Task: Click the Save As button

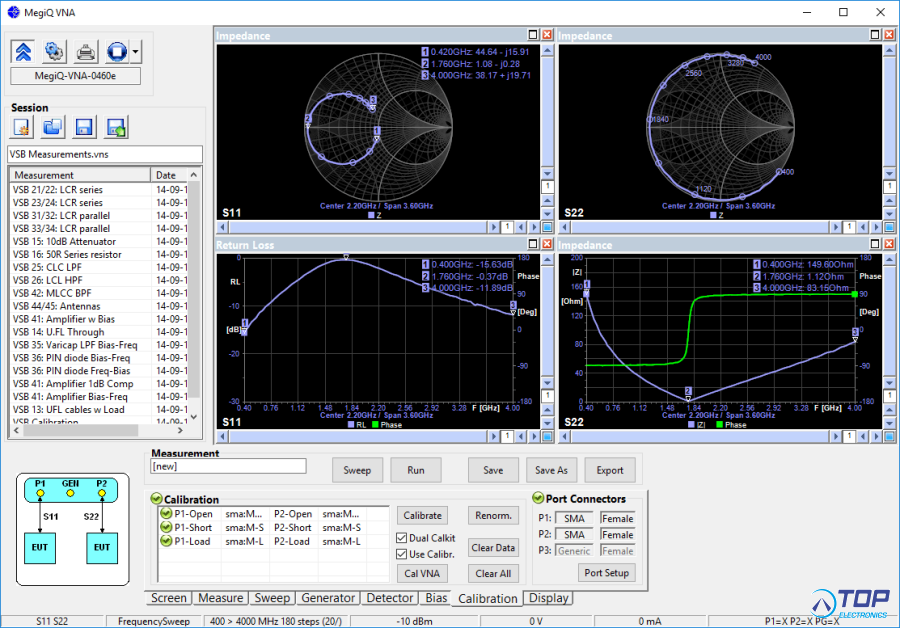Action: pos(552,470)
